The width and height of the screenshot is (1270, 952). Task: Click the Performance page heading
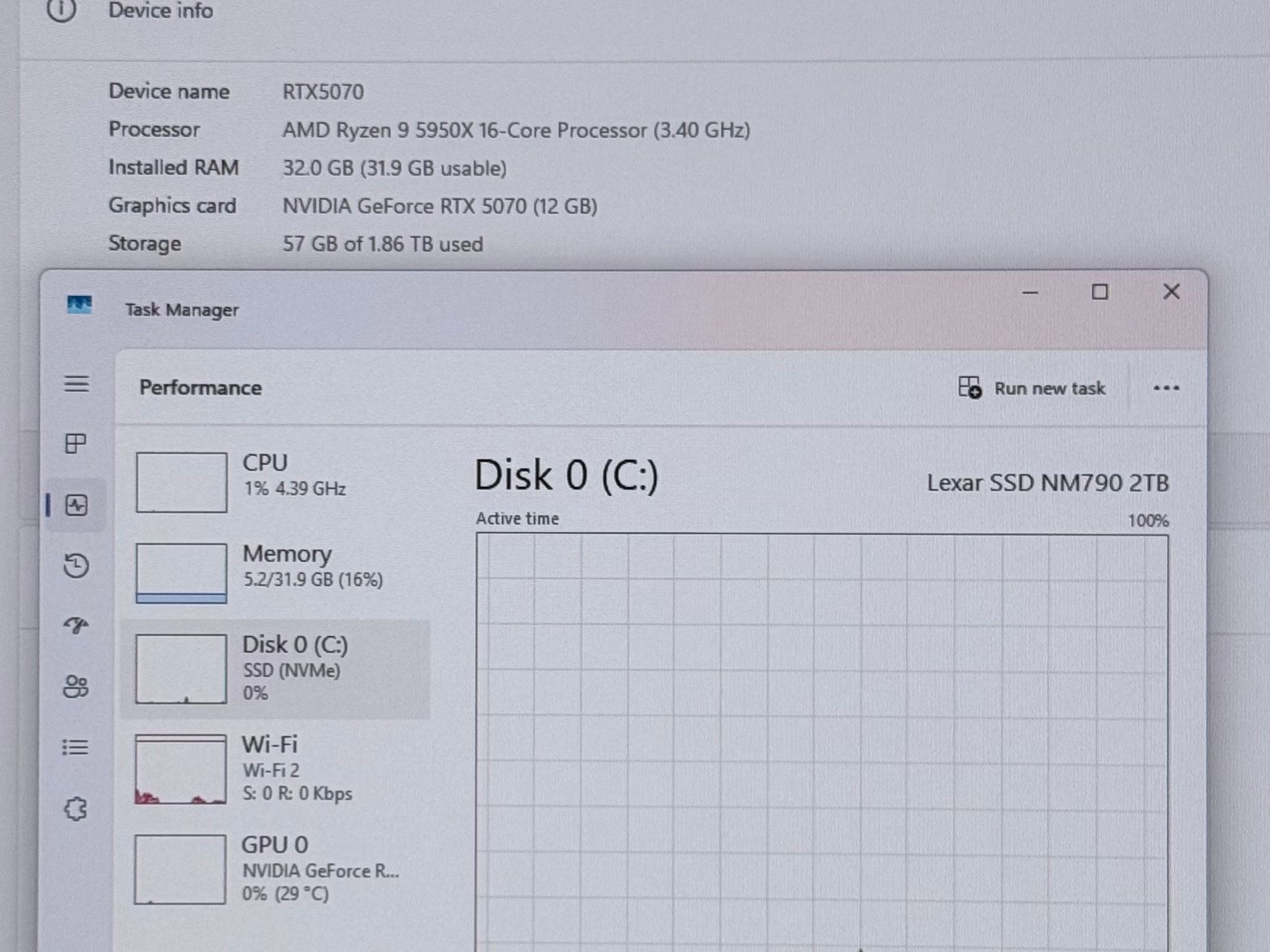click(x=200, y=388)
